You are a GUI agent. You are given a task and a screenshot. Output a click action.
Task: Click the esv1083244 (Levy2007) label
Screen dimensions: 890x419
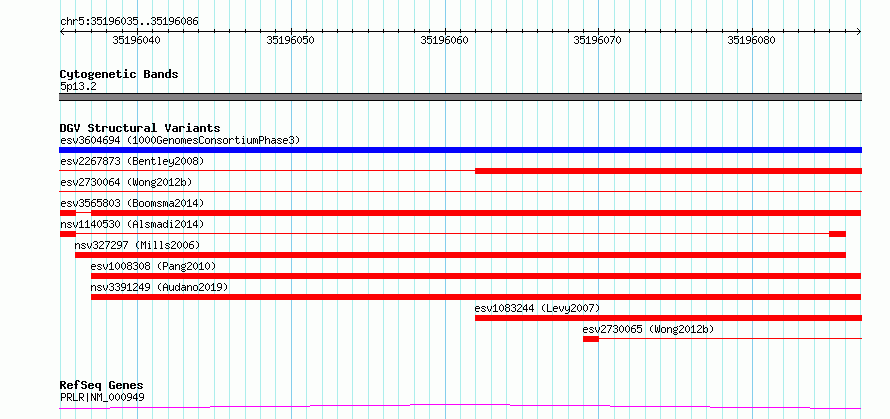pos(537,308)
